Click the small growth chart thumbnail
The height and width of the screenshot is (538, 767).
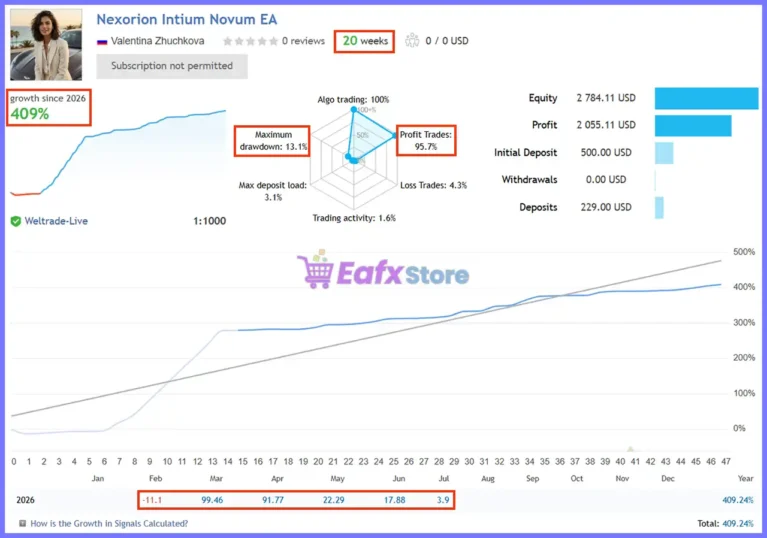click(x=118, y=153)
